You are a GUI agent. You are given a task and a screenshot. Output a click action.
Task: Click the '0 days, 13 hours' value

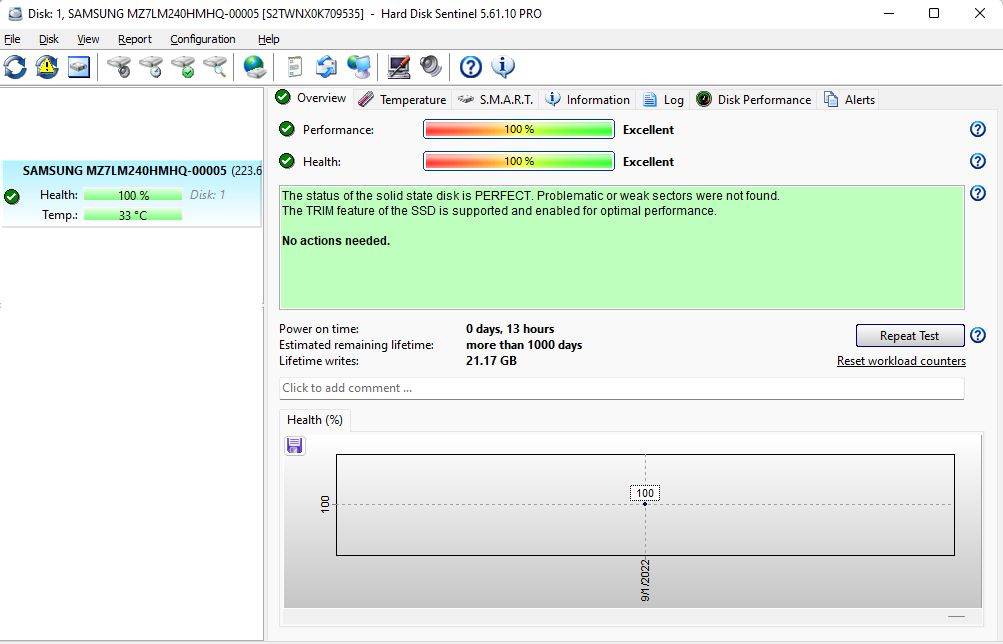510,329
